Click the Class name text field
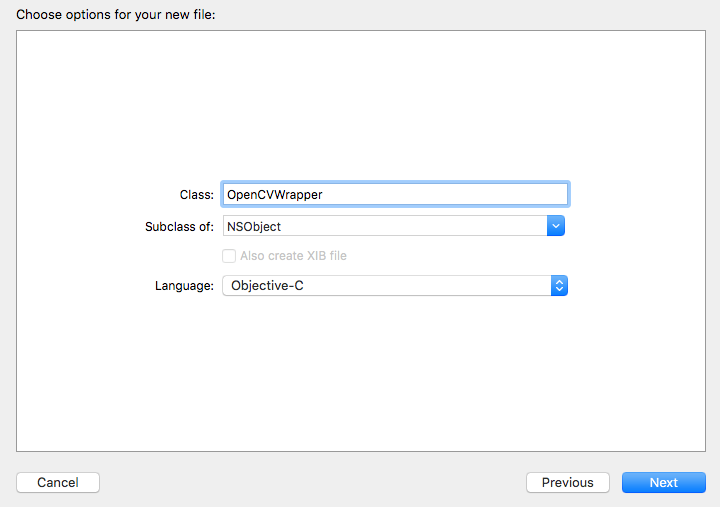Image resolution: width=720 pixels, height=507 pixels. (395, 194)
